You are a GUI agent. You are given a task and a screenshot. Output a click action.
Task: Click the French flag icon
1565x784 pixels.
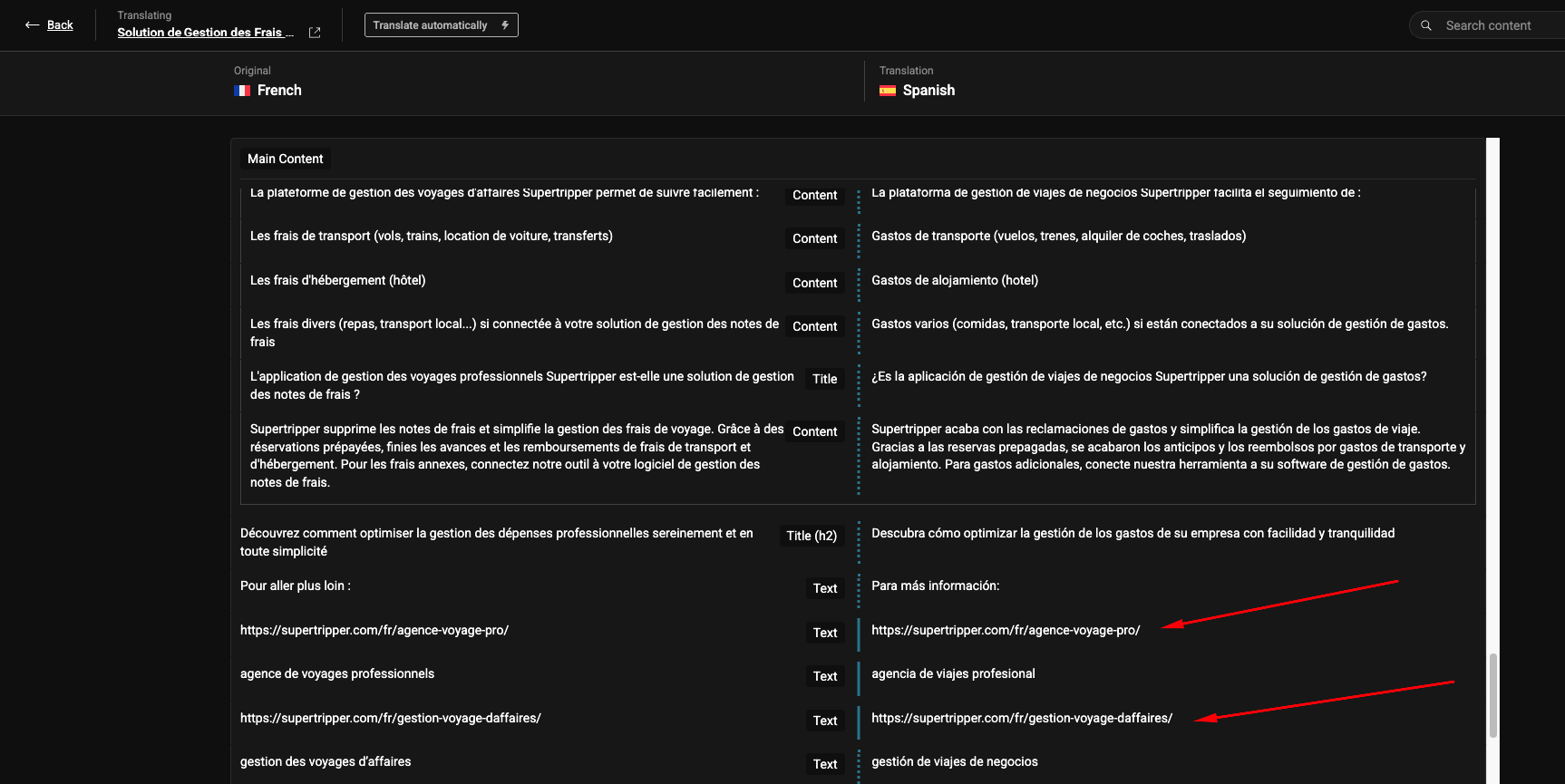pyautogui.click(x=242, y=91)
